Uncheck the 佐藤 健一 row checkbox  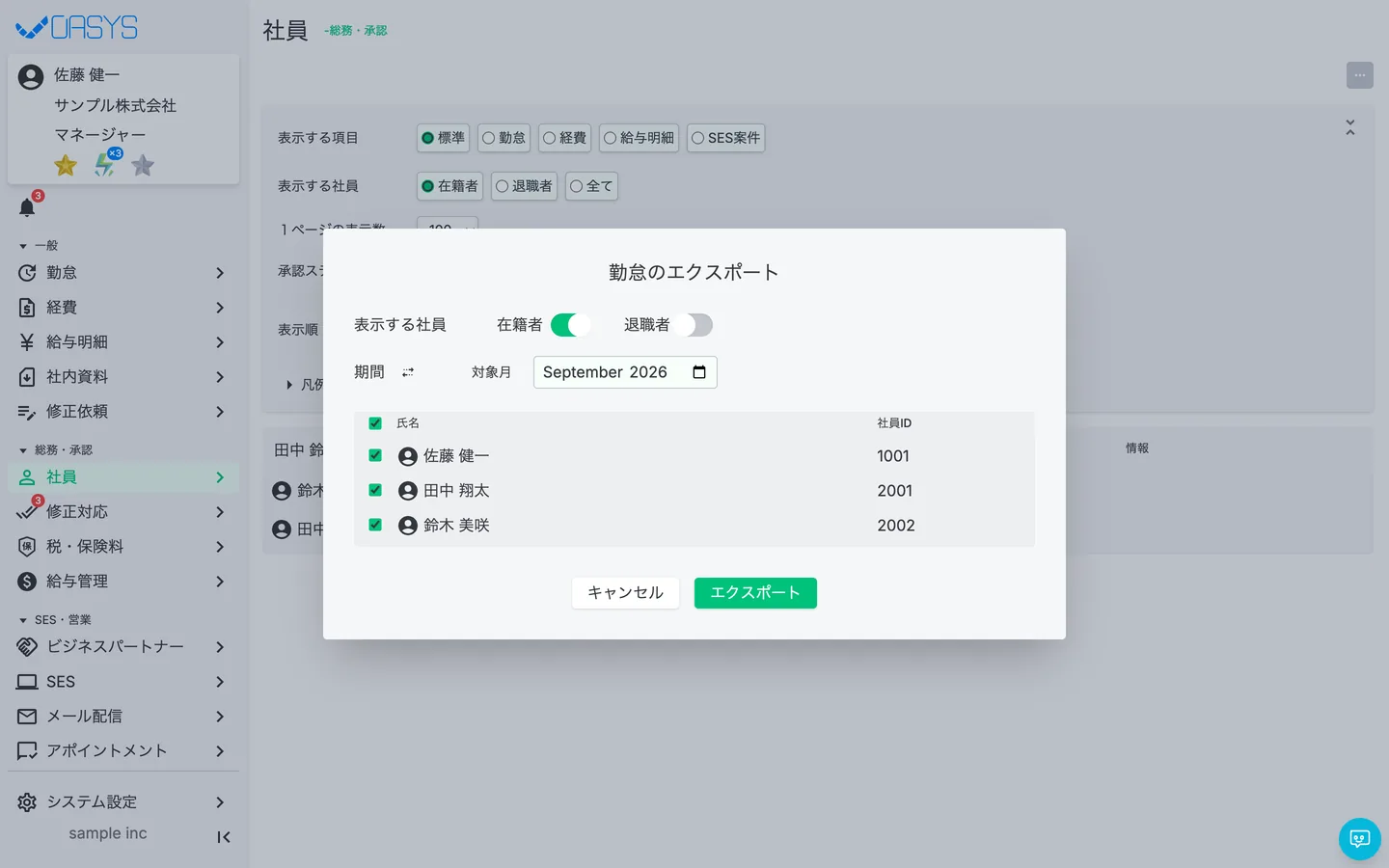tap(375, 455)
